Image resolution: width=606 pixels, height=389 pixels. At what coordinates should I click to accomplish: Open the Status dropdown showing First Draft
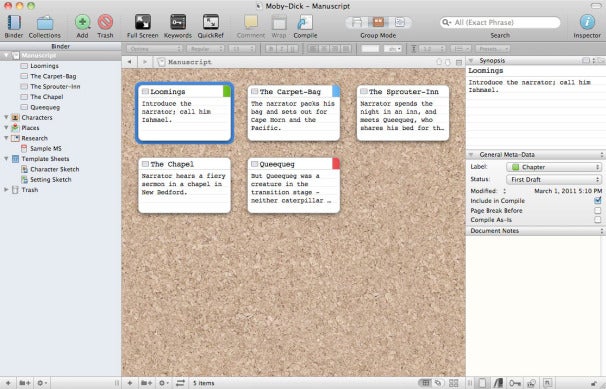554,179
